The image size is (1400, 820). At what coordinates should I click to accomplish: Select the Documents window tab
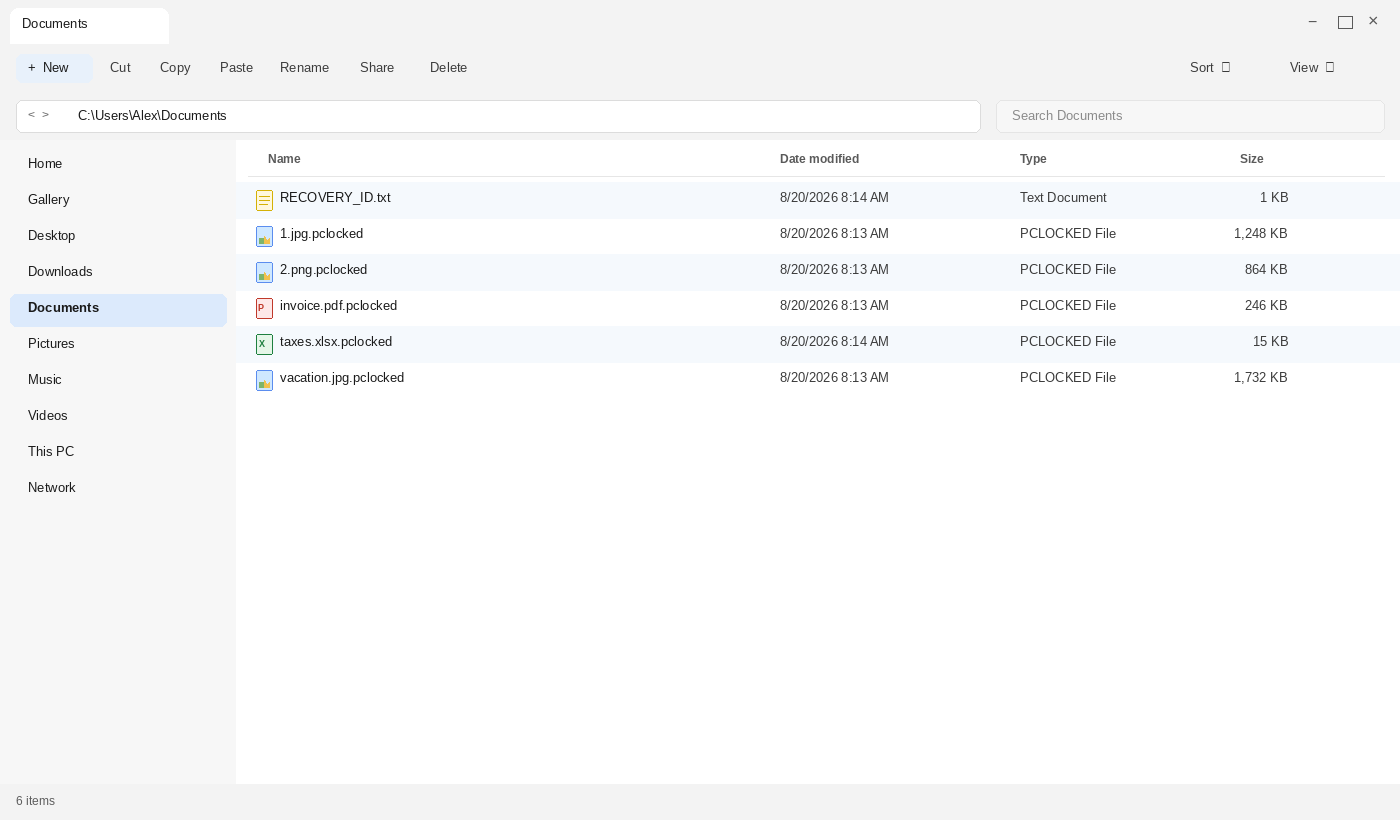[x=89, y=25]
